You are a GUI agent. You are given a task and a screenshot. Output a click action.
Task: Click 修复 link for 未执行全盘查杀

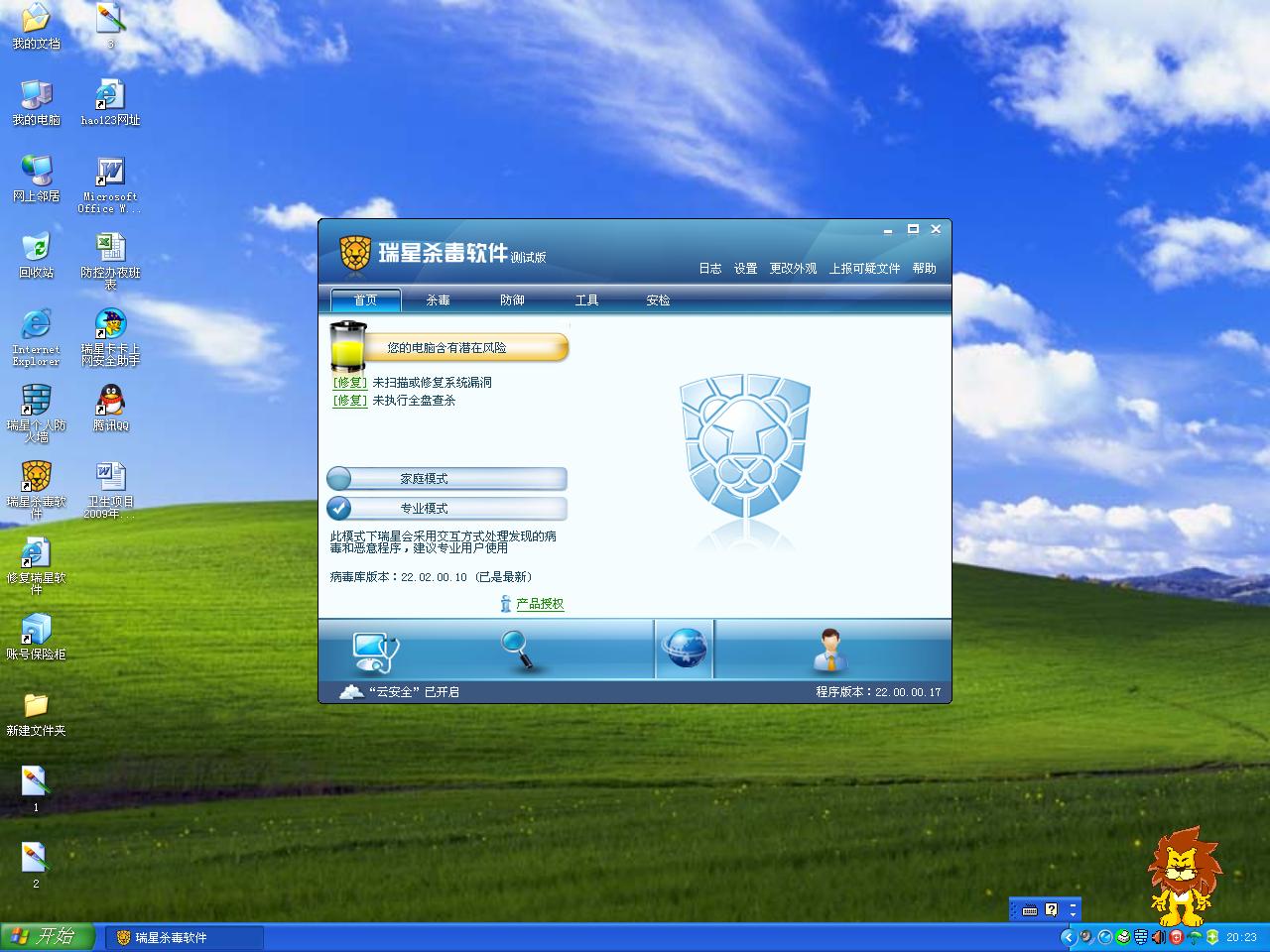point(349,401)
